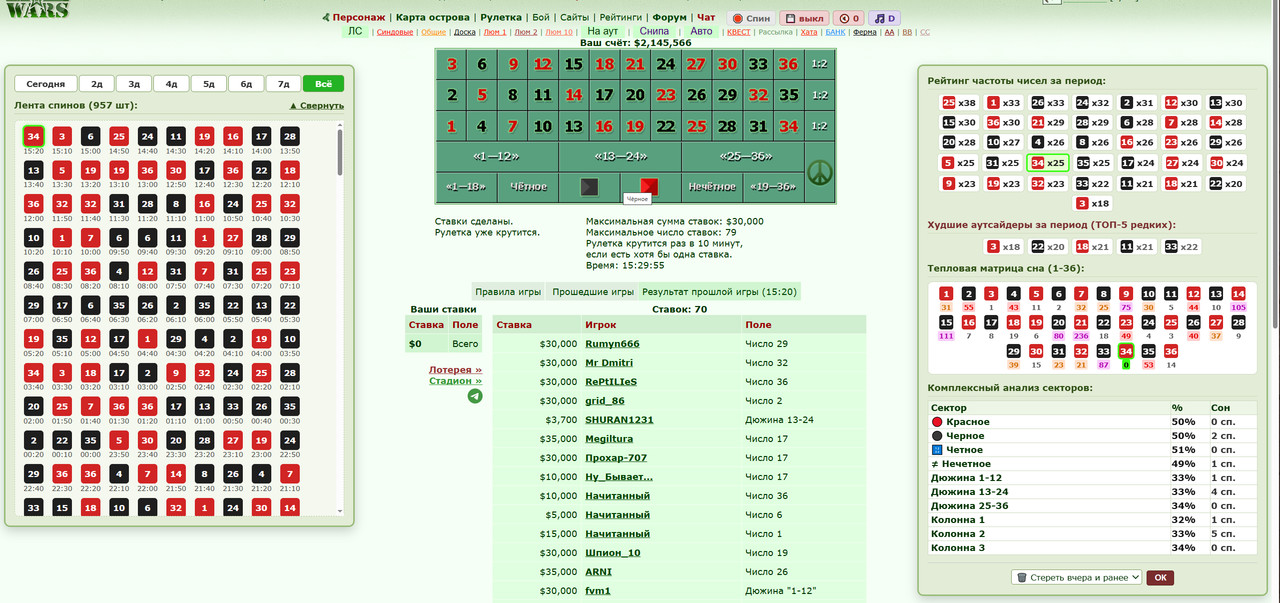1280x603 pixels.
Task: Open the Чат menu link
Action: [x=706, y=17]
